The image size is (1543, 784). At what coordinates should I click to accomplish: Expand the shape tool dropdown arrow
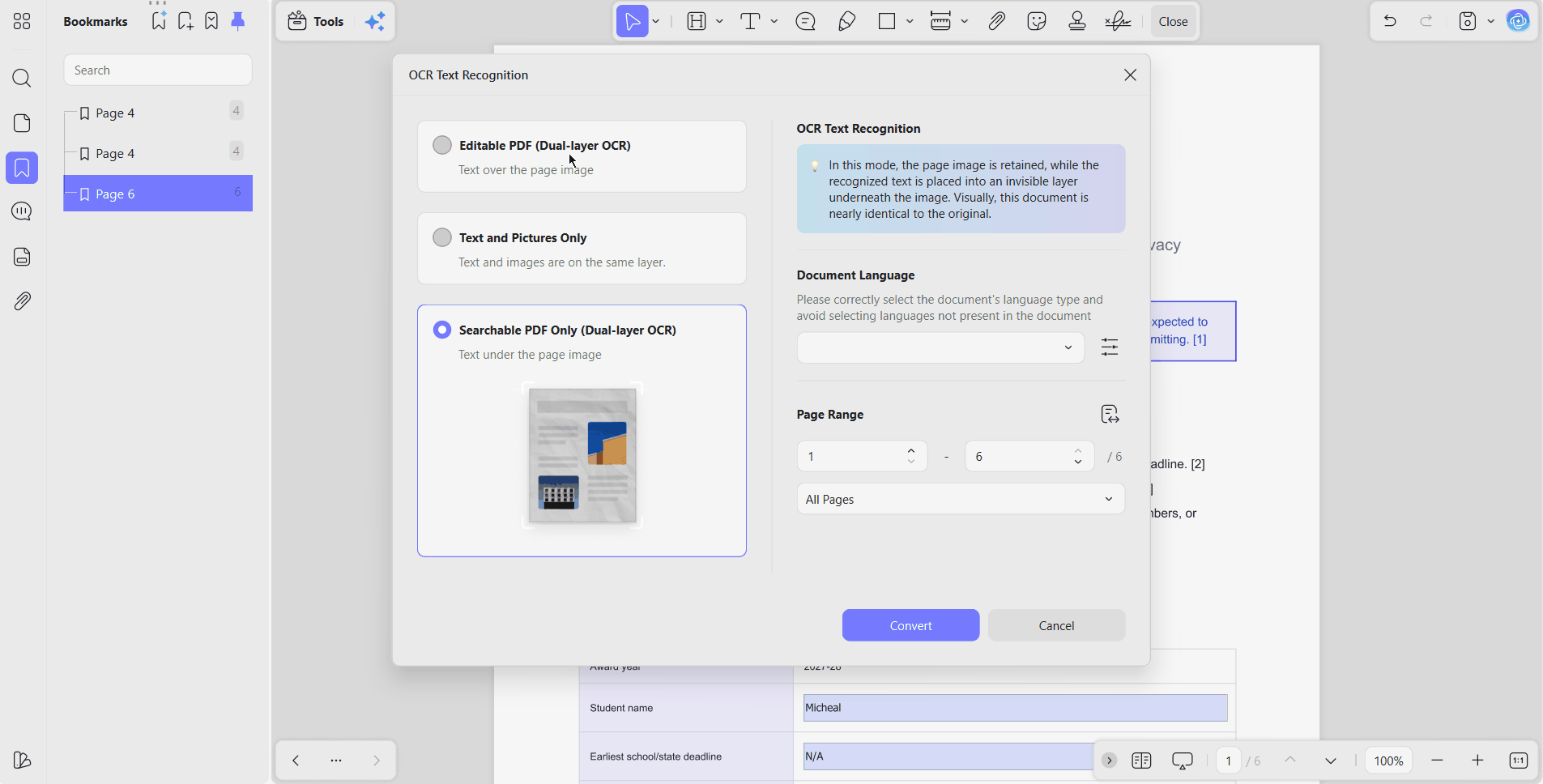pos(910,21)
